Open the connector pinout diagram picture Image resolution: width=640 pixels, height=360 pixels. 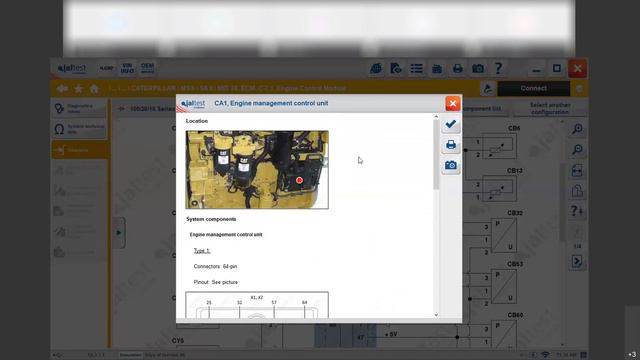coord(257,305)
